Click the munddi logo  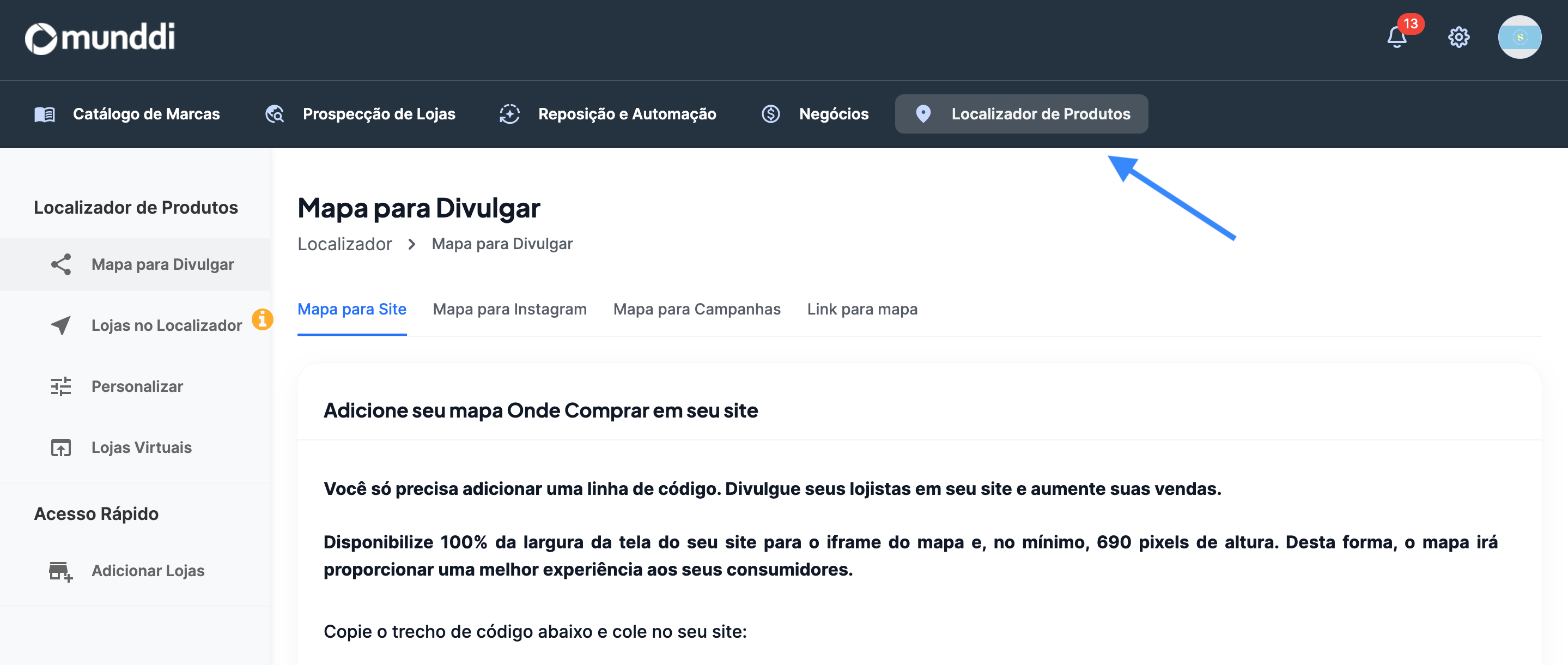tap(99, 38)
